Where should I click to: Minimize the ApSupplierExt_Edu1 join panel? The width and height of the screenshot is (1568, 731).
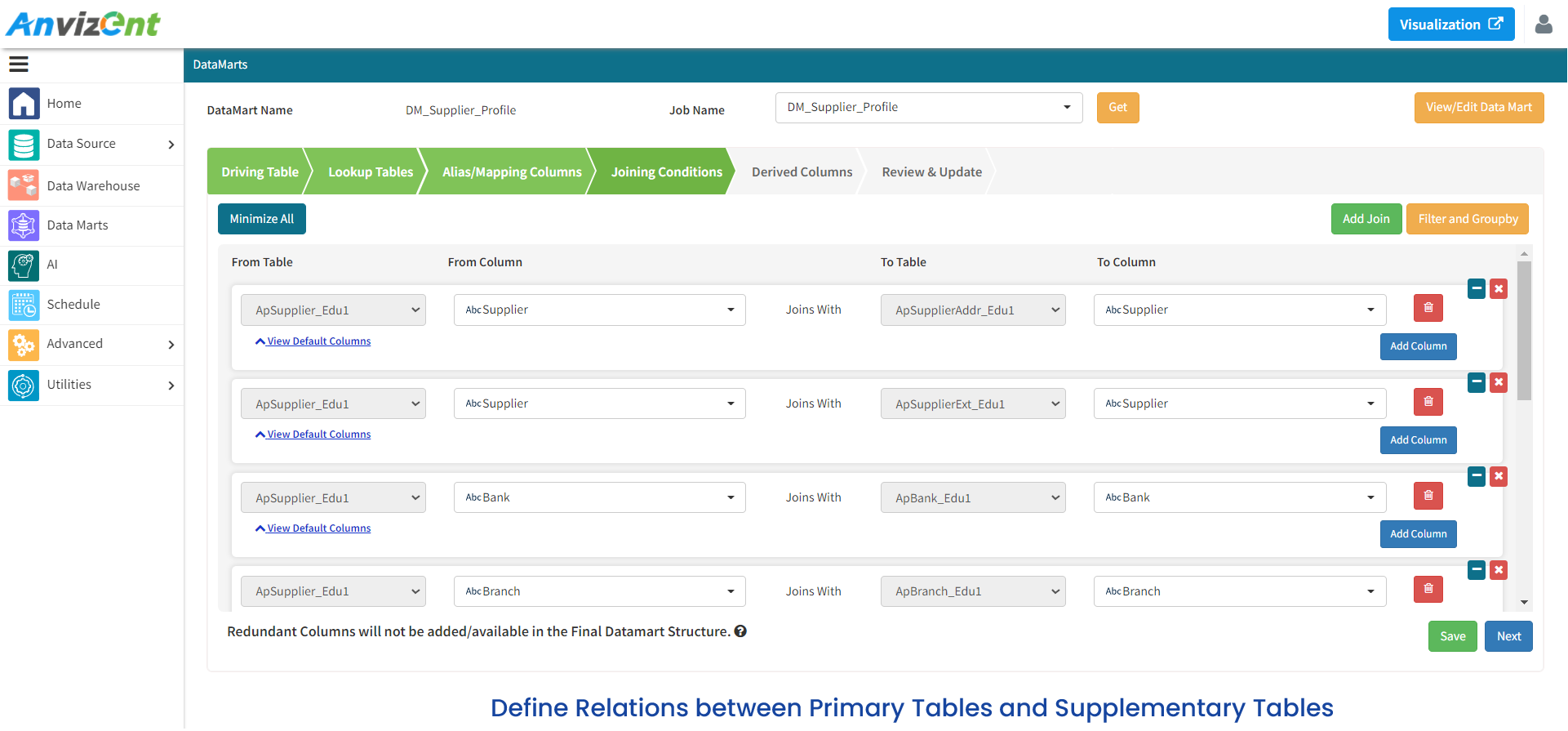pos(1477,382)
